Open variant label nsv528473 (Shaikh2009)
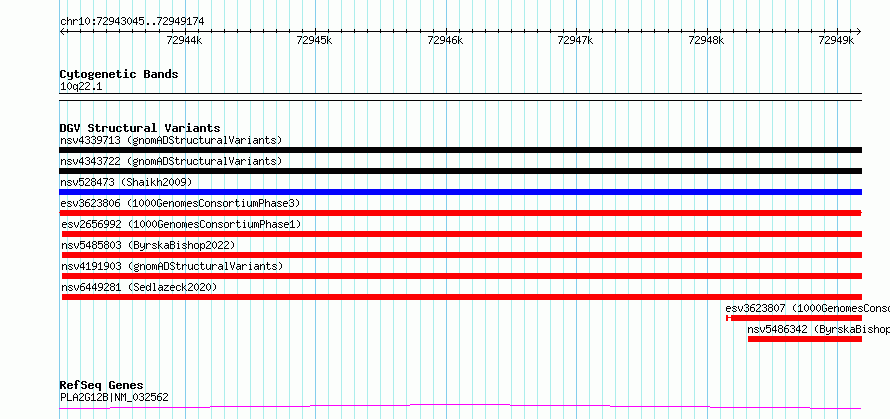Image resolution: width=890 pixels, height=419 pixels. (x=126, y=182)
